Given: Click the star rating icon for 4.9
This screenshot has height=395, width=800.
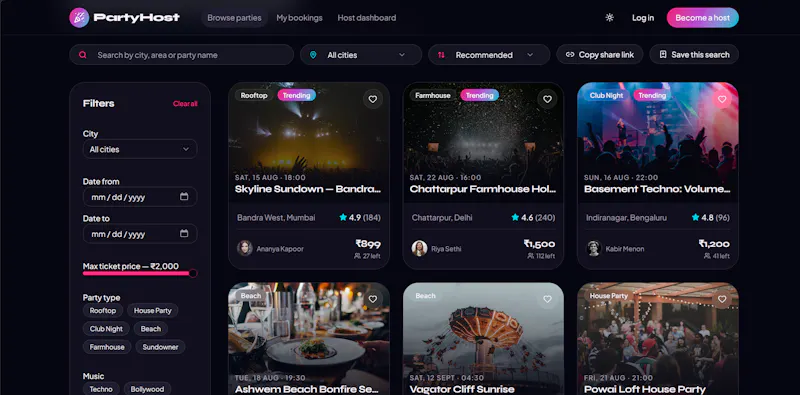Looking at the screenshot, I should [x=343, y=217].
